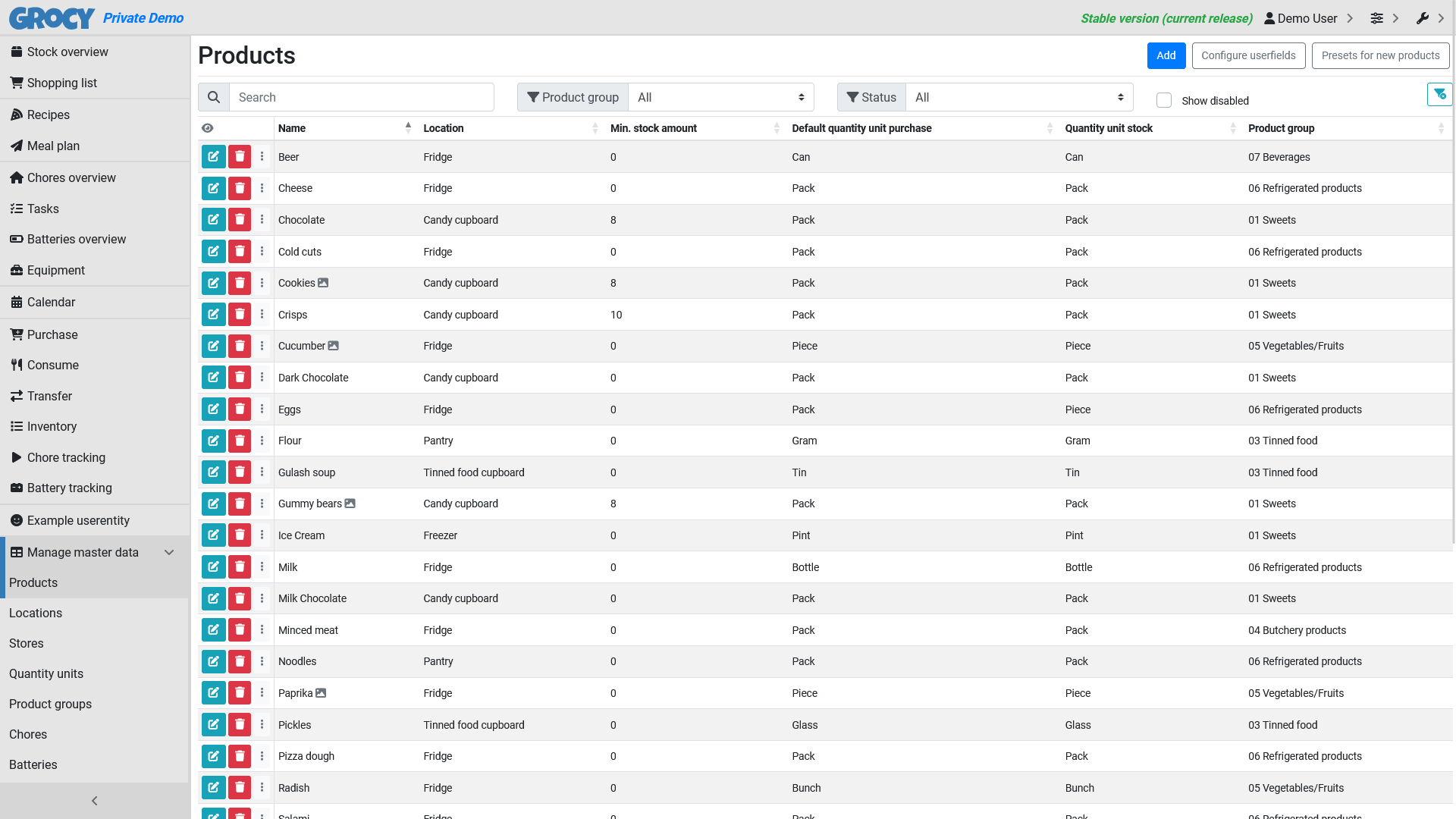This screenshot has height=819, width=1456.
Task: Delete the Milk product
Action: 240,567
